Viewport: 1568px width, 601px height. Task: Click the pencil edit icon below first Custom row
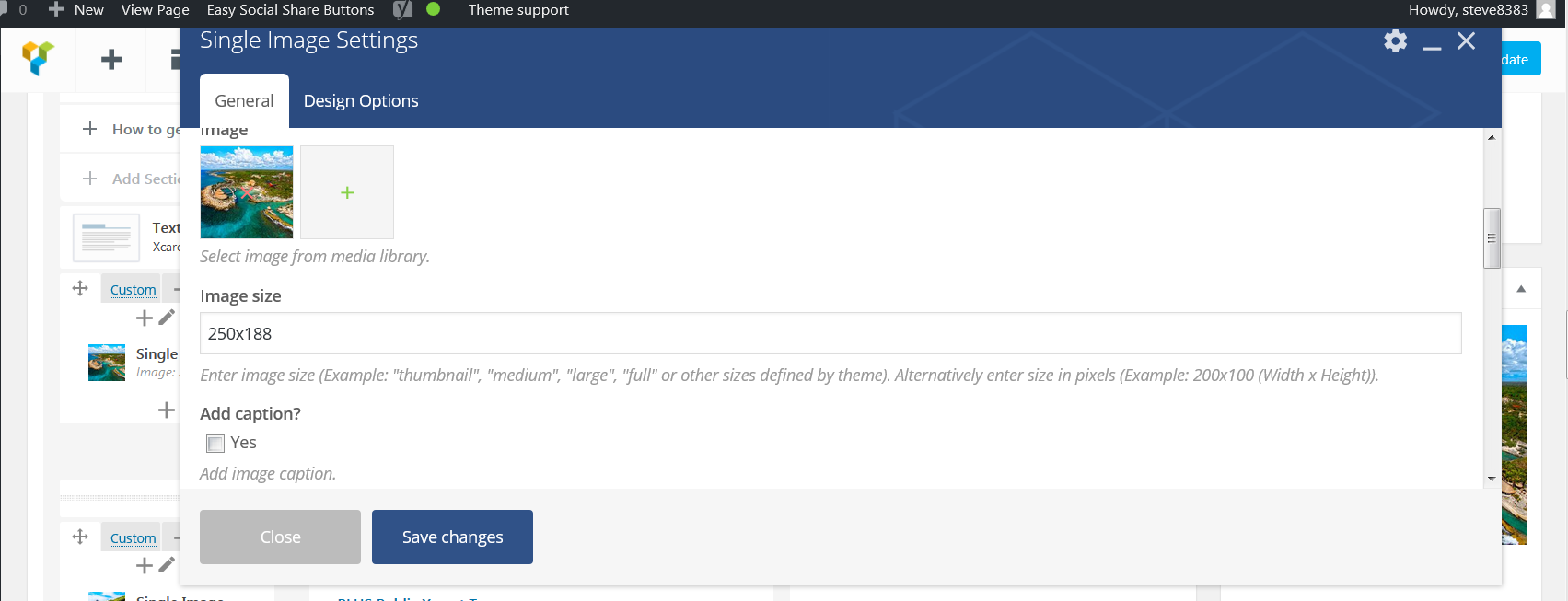coord(167,318)
